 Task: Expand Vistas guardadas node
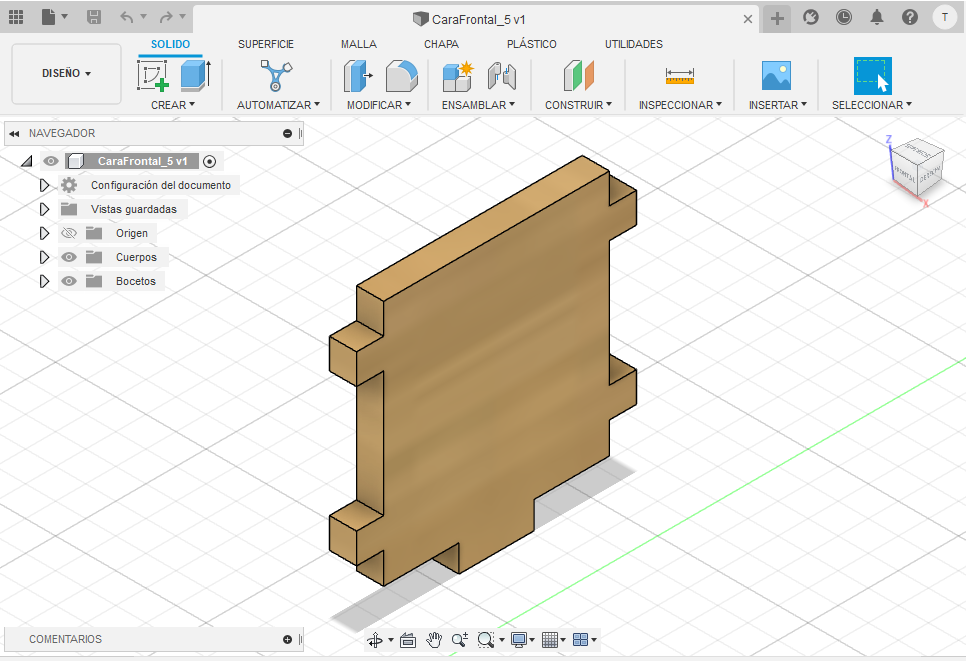44,209
